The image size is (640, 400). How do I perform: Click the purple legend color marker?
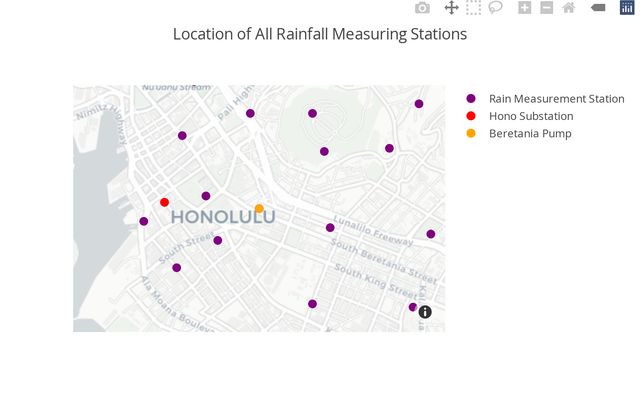pos(471,99)
